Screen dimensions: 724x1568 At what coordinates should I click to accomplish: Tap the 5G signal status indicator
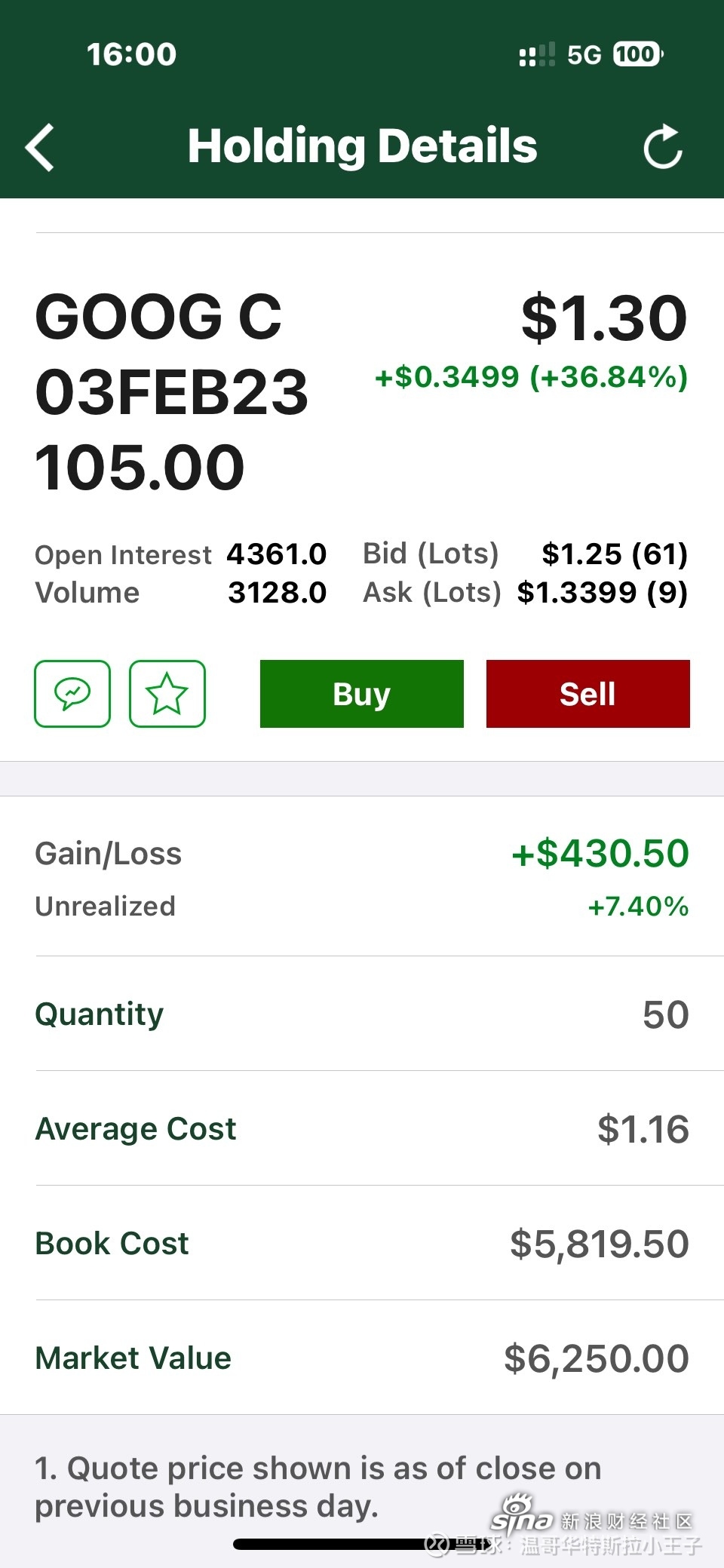pos(584,55)
